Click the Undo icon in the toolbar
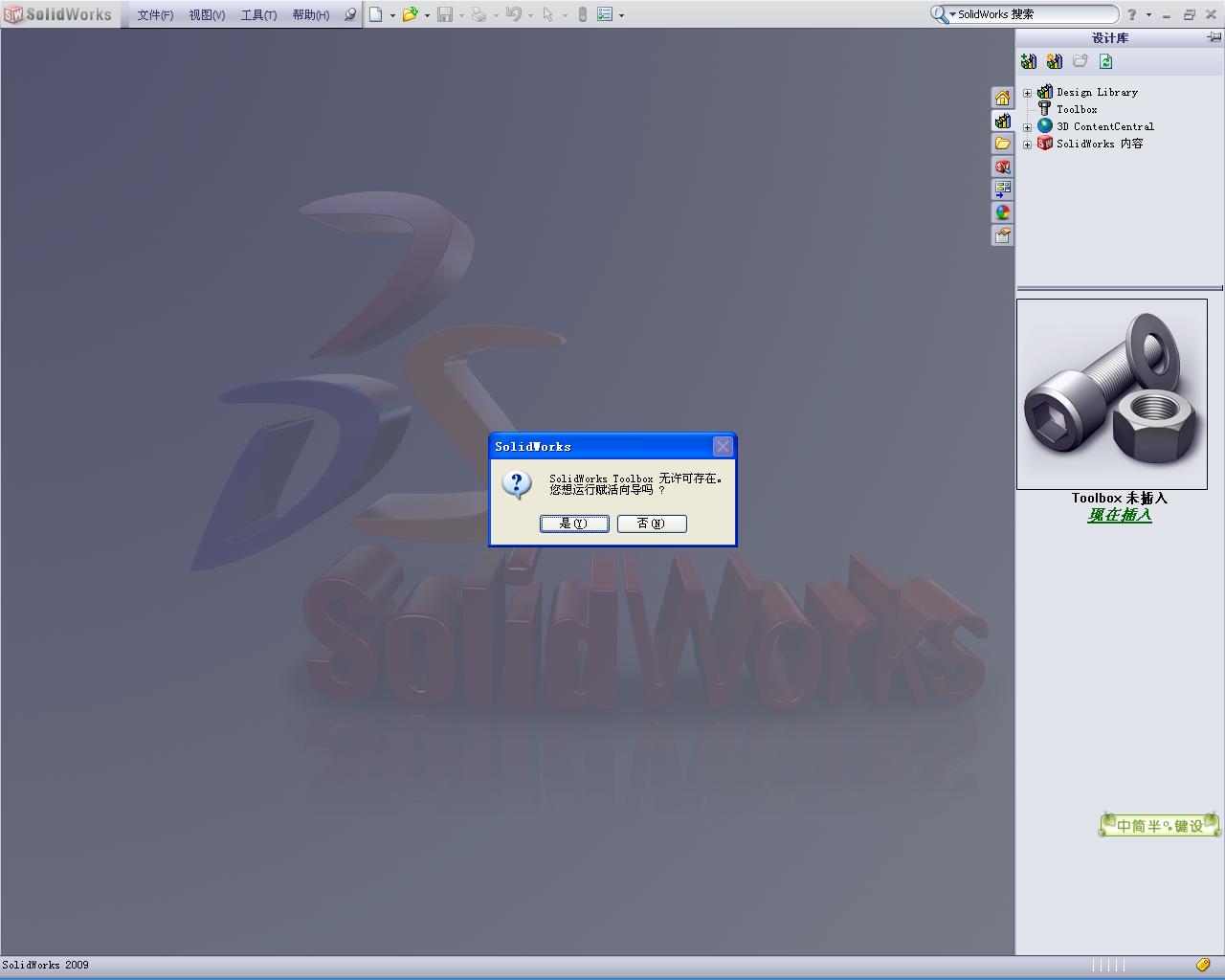 click(514, 14)
